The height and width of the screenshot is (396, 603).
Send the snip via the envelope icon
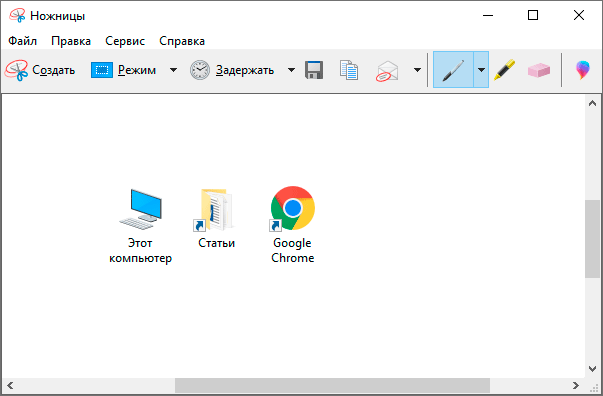point(388,71)
